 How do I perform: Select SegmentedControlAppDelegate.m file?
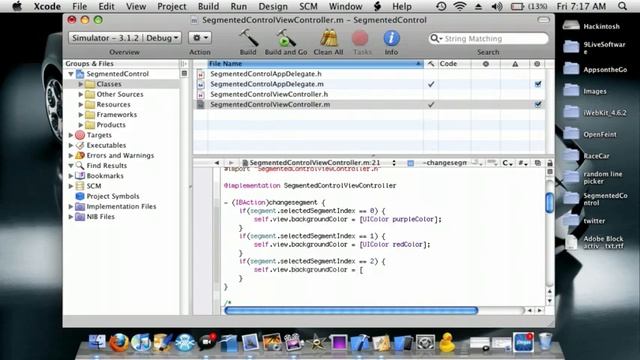coord(267,84)
